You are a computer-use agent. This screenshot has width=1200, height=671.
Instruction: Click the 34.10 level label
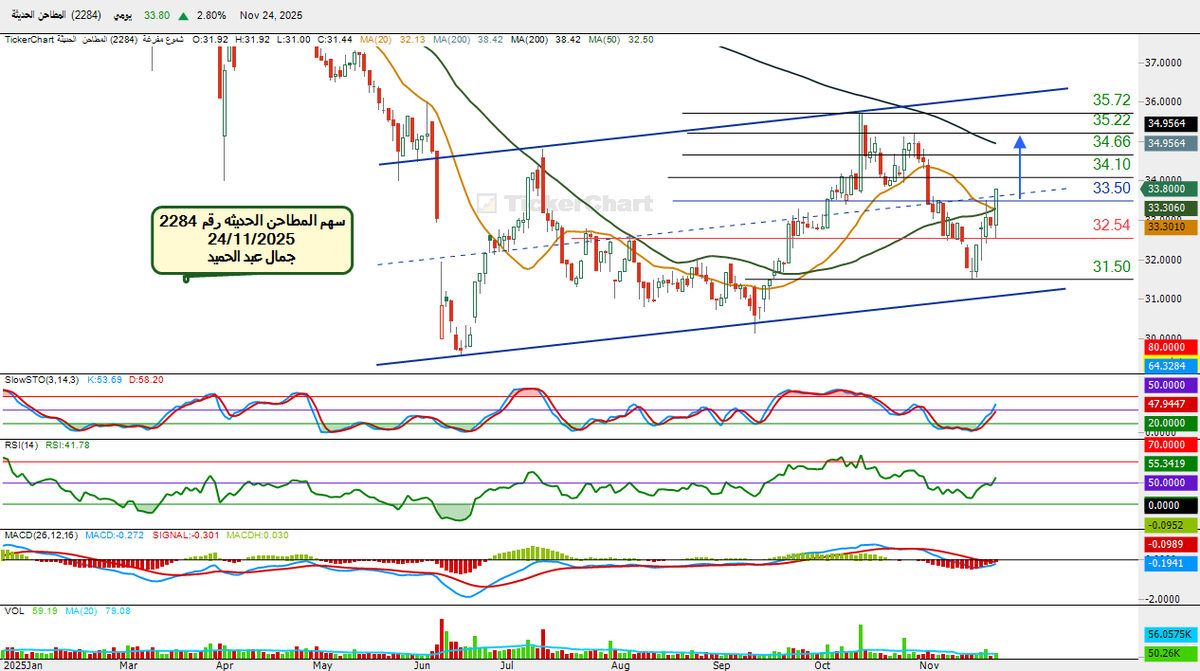pyautogui.click(x=1111, y=164)
